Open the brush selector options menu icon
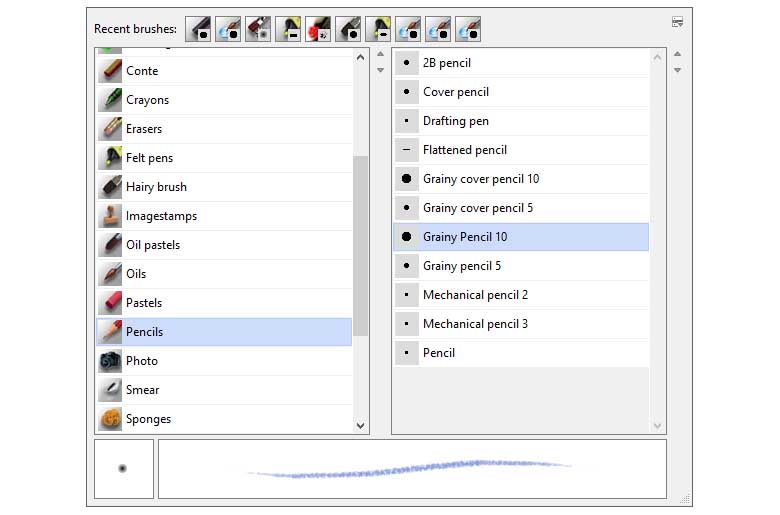 (677, 22)
